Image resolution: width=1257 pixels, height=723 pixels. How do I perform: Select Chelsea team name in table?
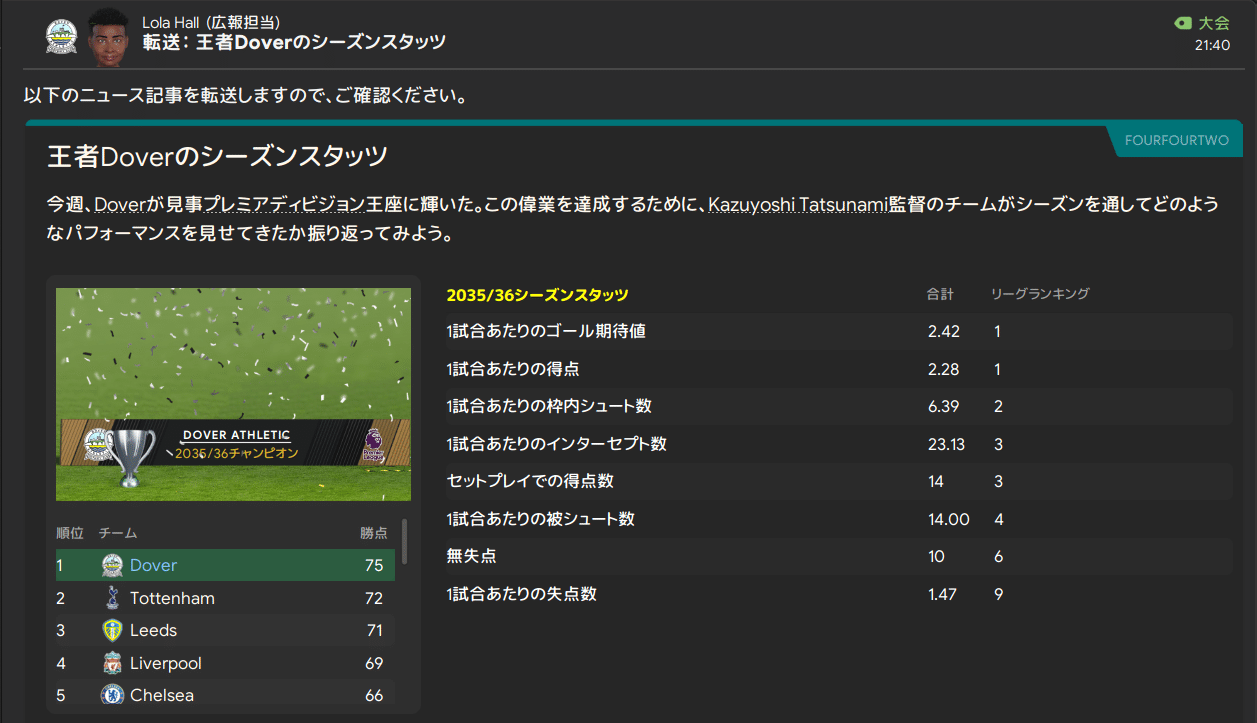pos(162,695)
